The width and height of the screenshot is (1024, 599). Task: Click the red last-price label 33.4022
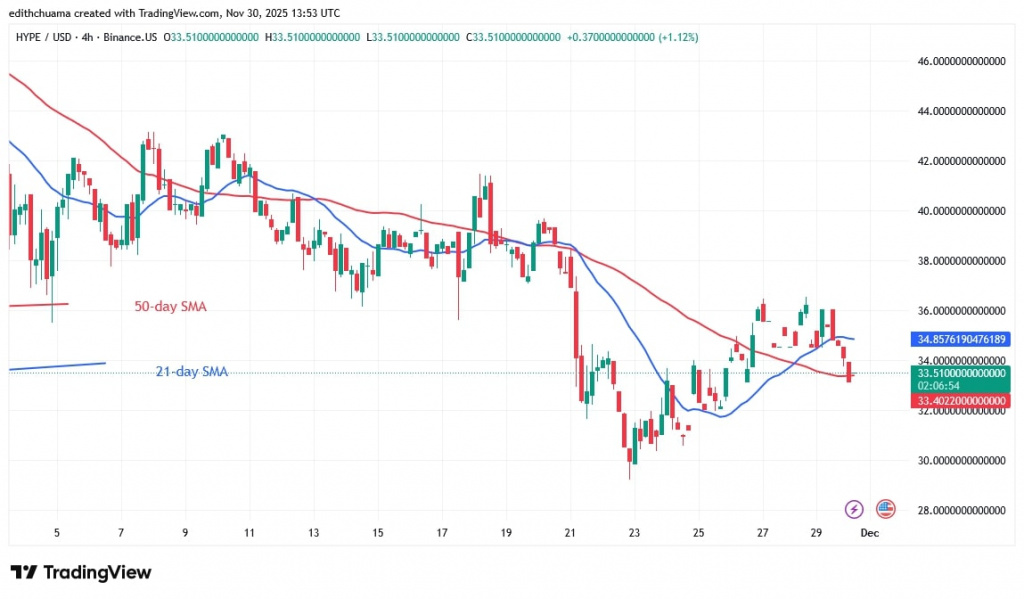tap(960, 399)
